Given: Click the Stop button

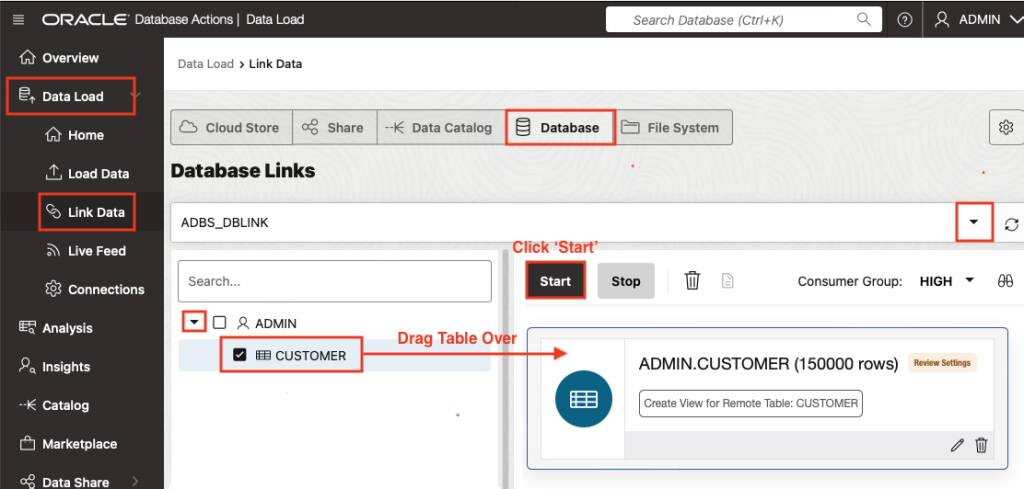Looking at the screenshot, I should (x=626, y=281).
